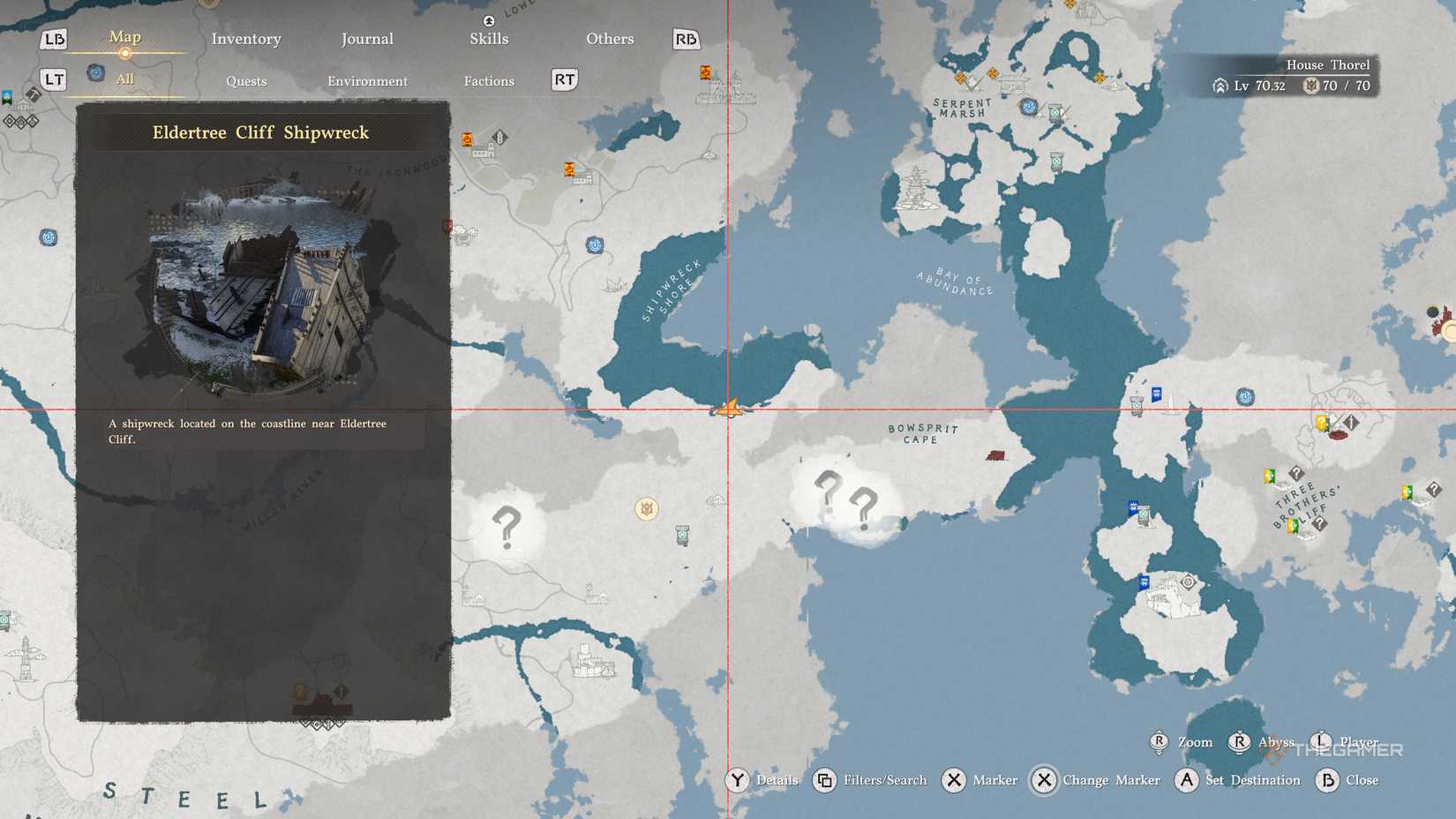Click Set Destination
Image resolution: width=1456 pixels, height=819 pixels.
click(1238, 780)
